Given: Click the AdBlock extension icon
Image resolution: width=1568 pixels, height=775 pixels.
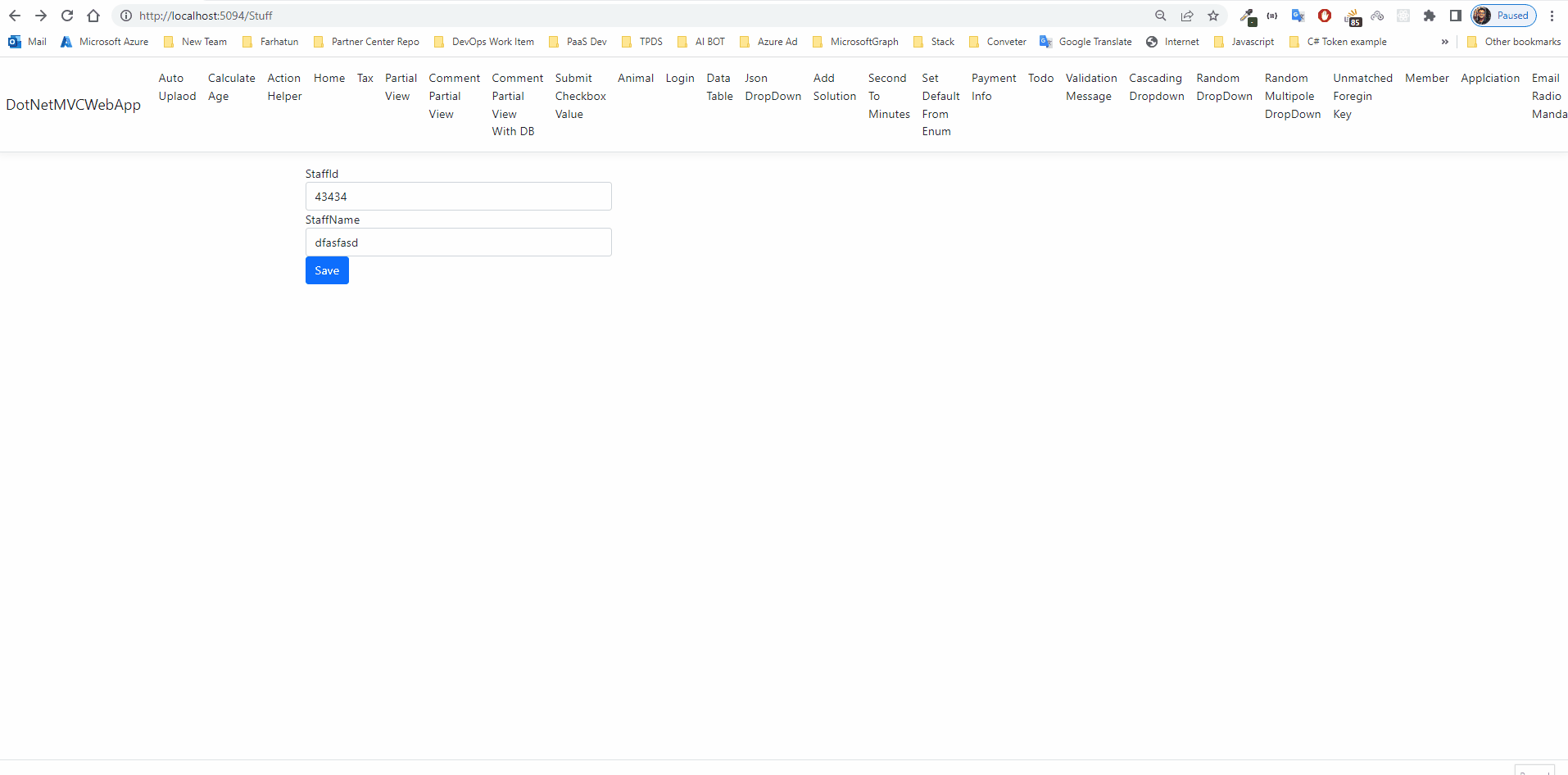Looking at the screenshot, I should pyautogui.click(x=1325, y=16).
